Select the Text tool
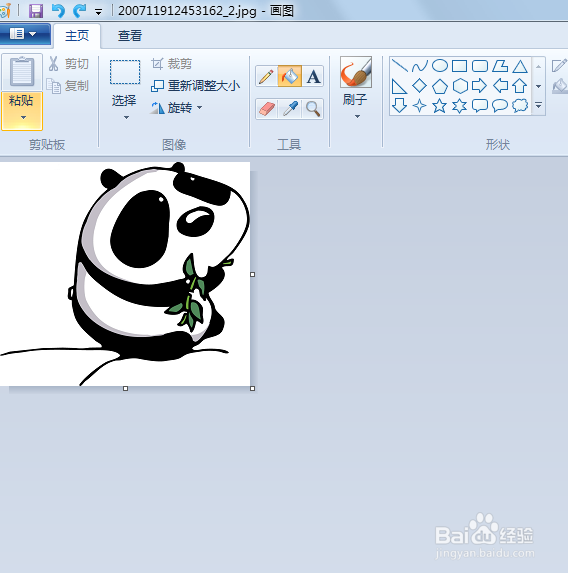Image resolution: width=568 pixels, height=573 pixels. pos(313,76)
